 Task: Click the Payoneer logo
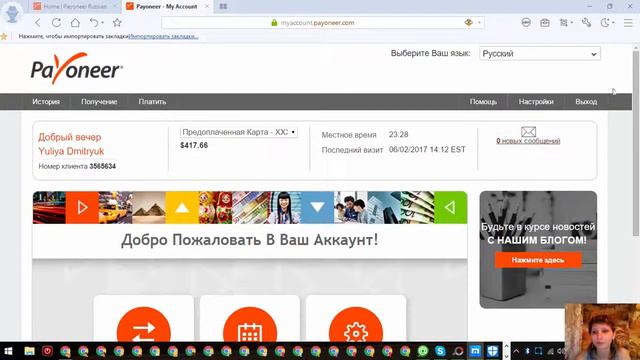pyautogui.click(x=77, y=69)
